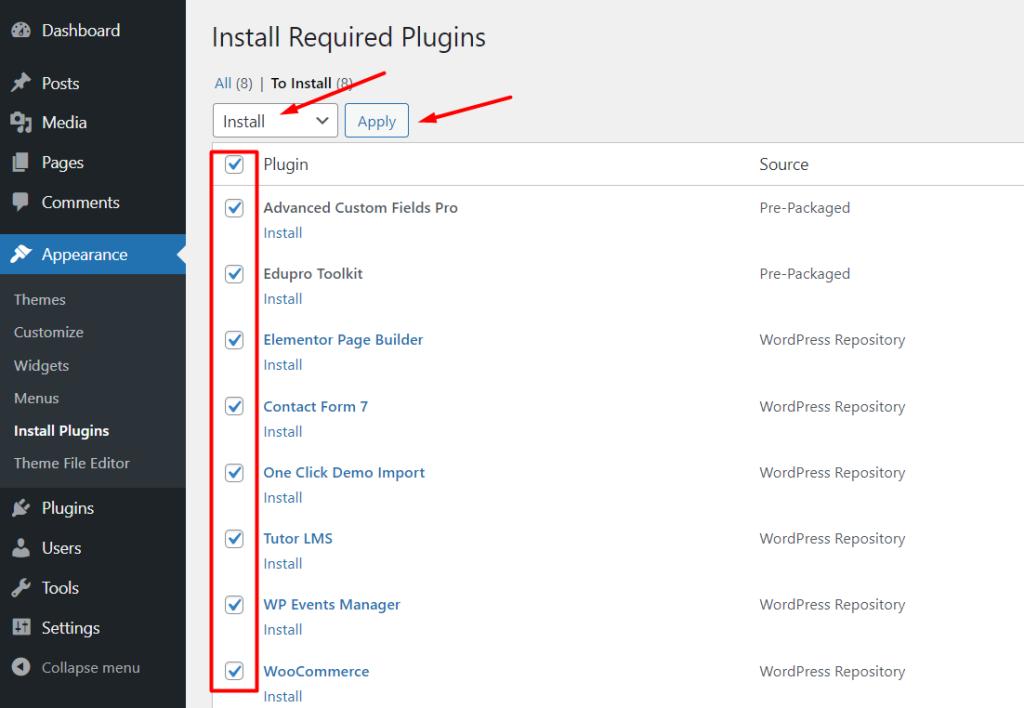The width and height of the screenshot is (1024, 708).
Task: Open the Contact Form 7 plugin link
Action: pos(315,406)
